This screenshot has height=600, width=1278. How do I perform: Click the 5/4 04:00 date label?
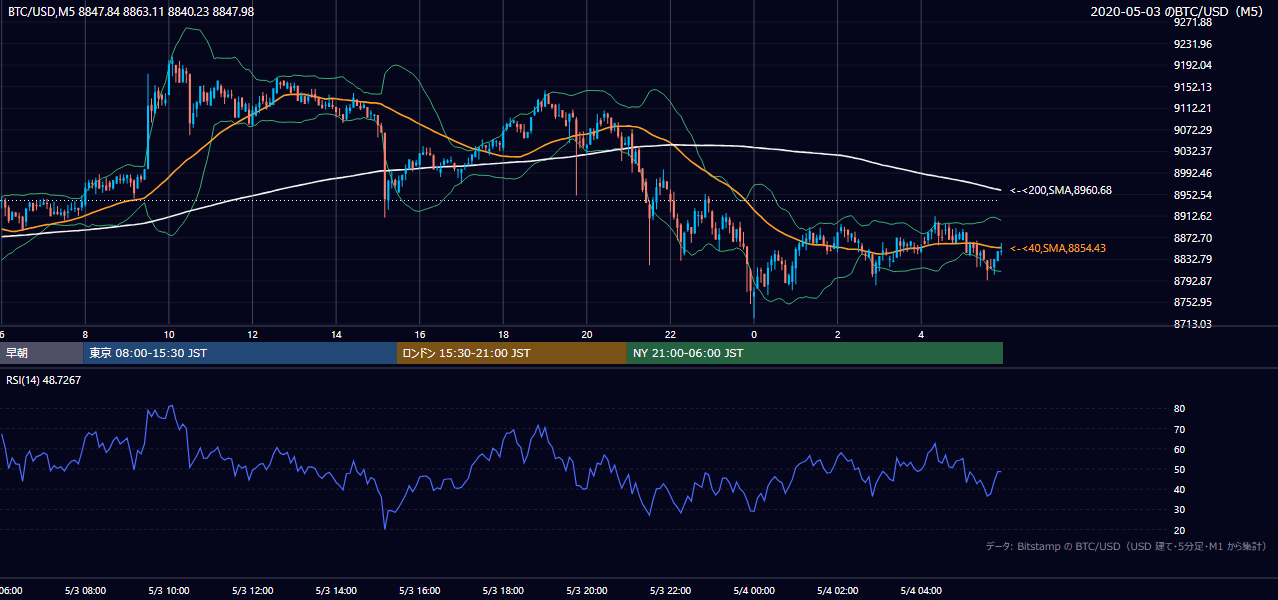click(921, 591)
